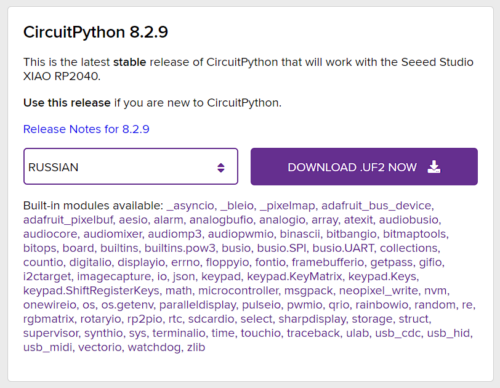Open the aesio module link
Image resolution: width=500 pixels, height=388 pixels.
tap(133, 220)
